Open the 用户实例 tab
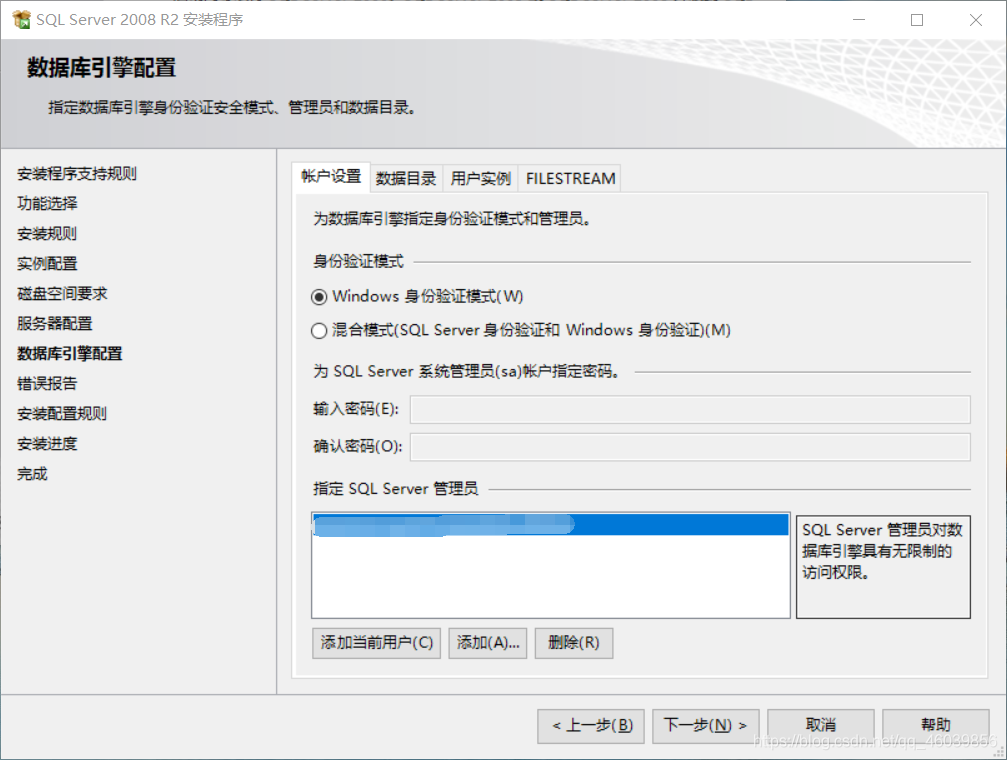This screenshot has width=1007, height=760. pyautogui.click(x=480, y=179)
